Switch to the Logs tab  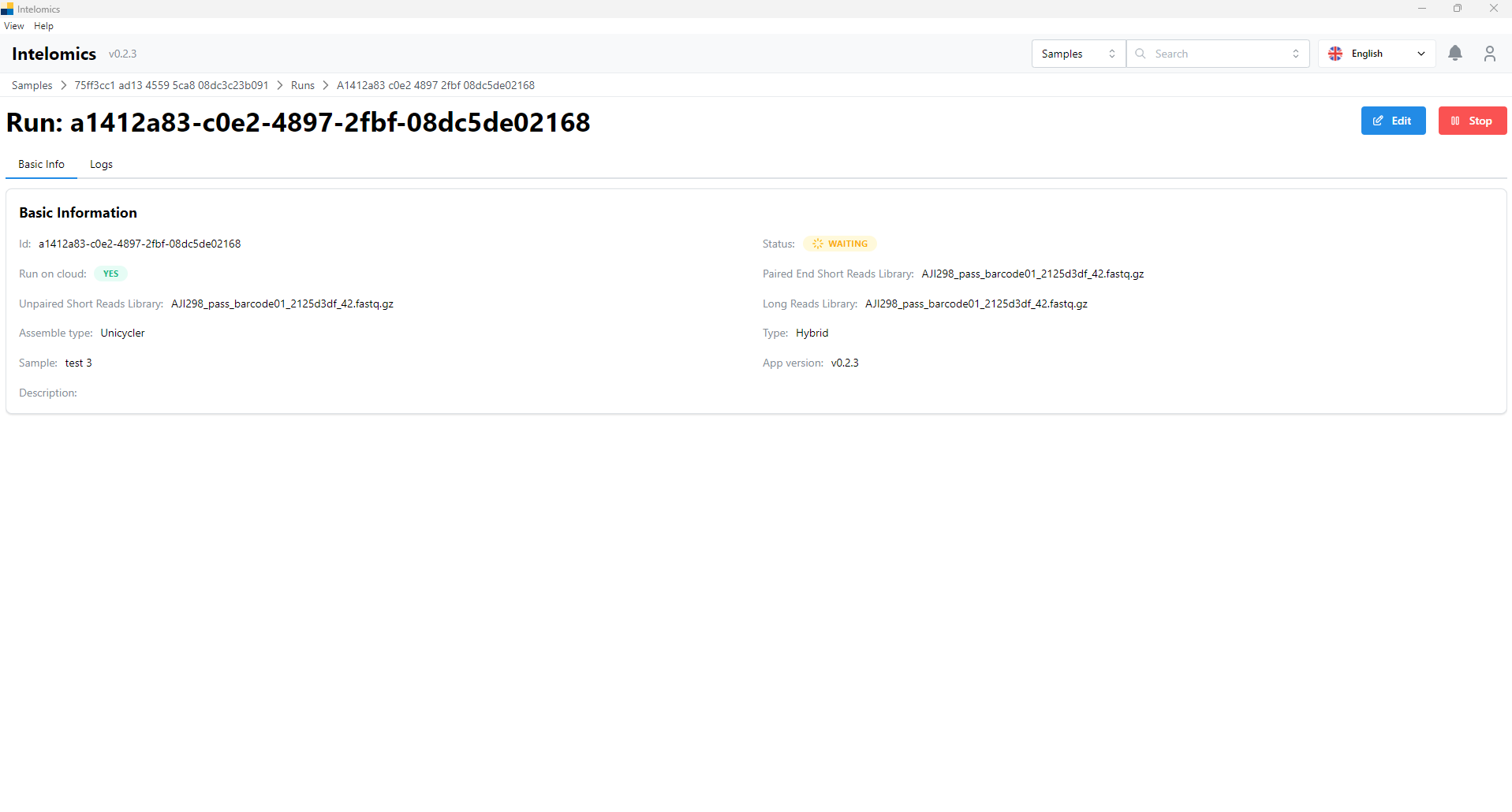click(101, 165)
